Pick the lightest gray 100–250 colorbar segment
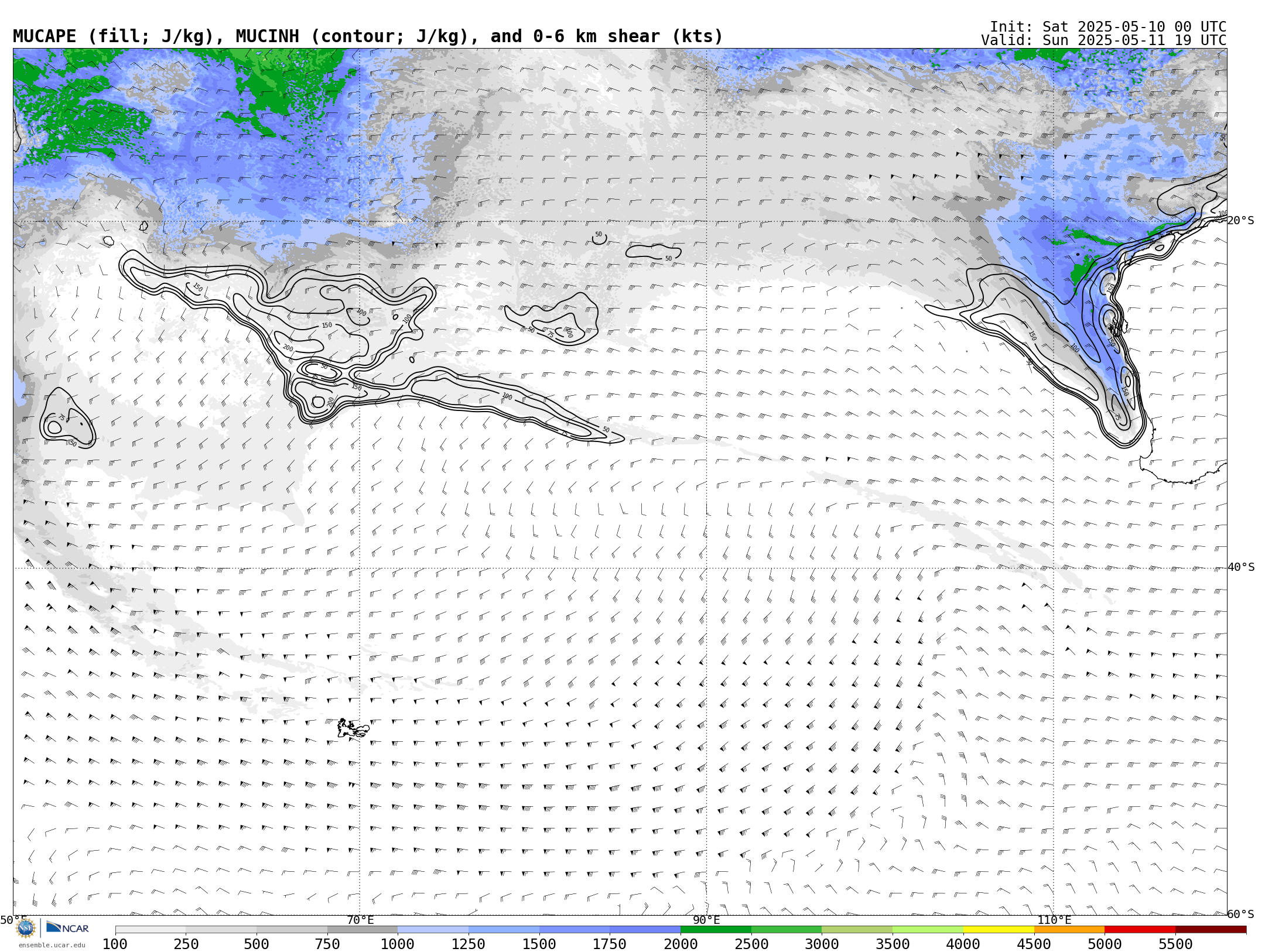1265x952 pixels. pyautogui.click(x=151, y=930)
